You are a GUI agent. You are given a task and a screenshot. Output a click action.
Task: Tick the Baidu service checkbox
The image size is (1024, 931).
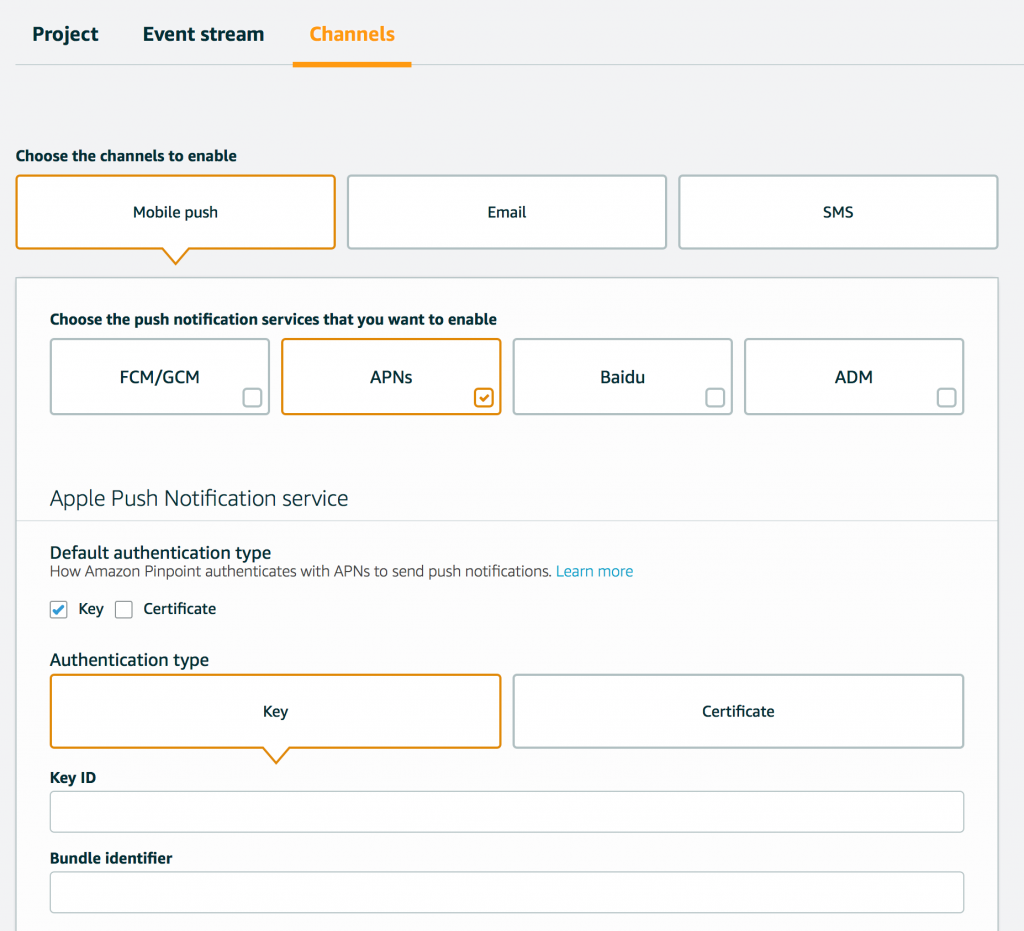click(x=715, y=398)
